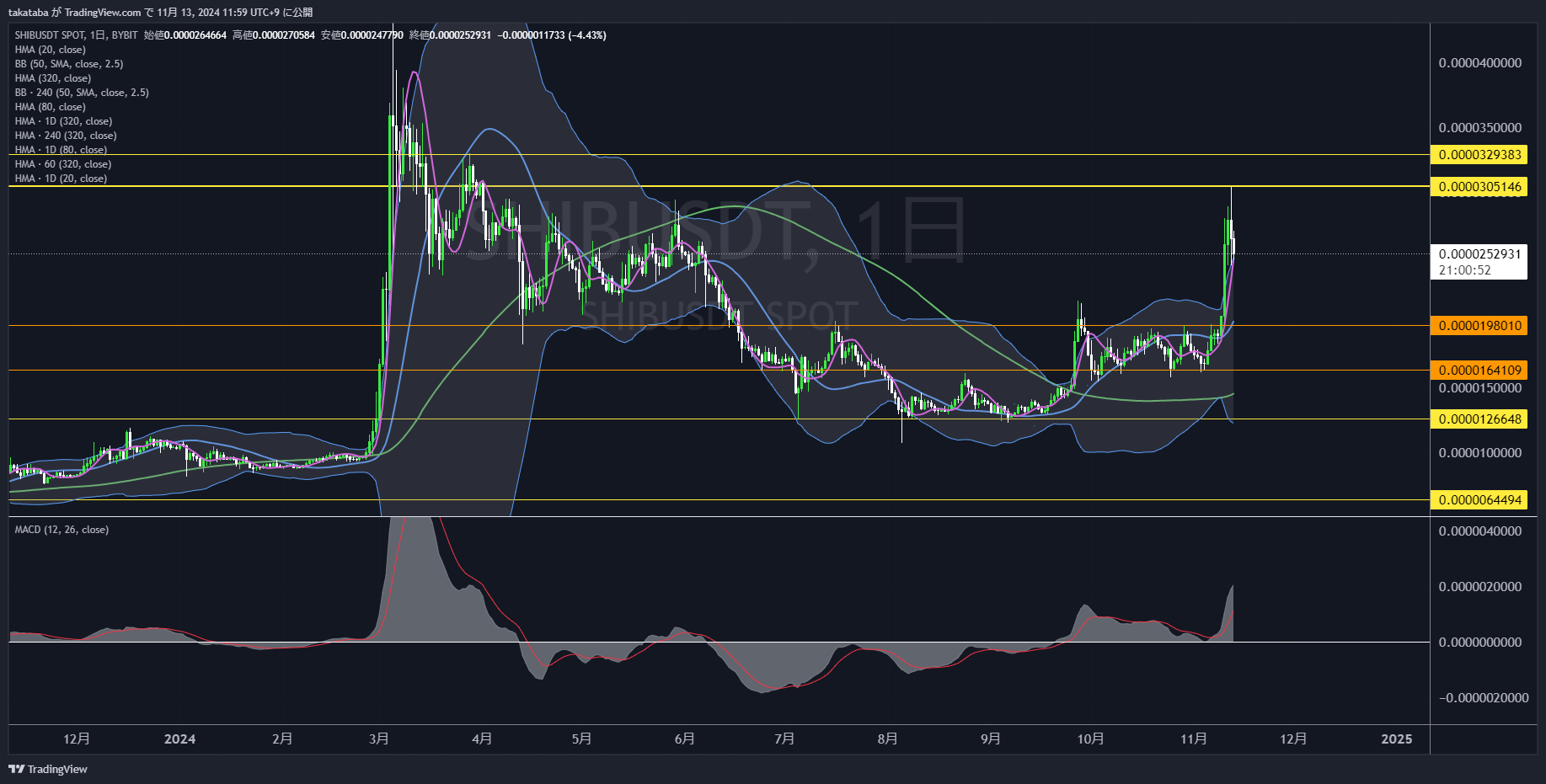
Task: Click the 0.0000064494 yellow price tag
Action: (1479, 500)
